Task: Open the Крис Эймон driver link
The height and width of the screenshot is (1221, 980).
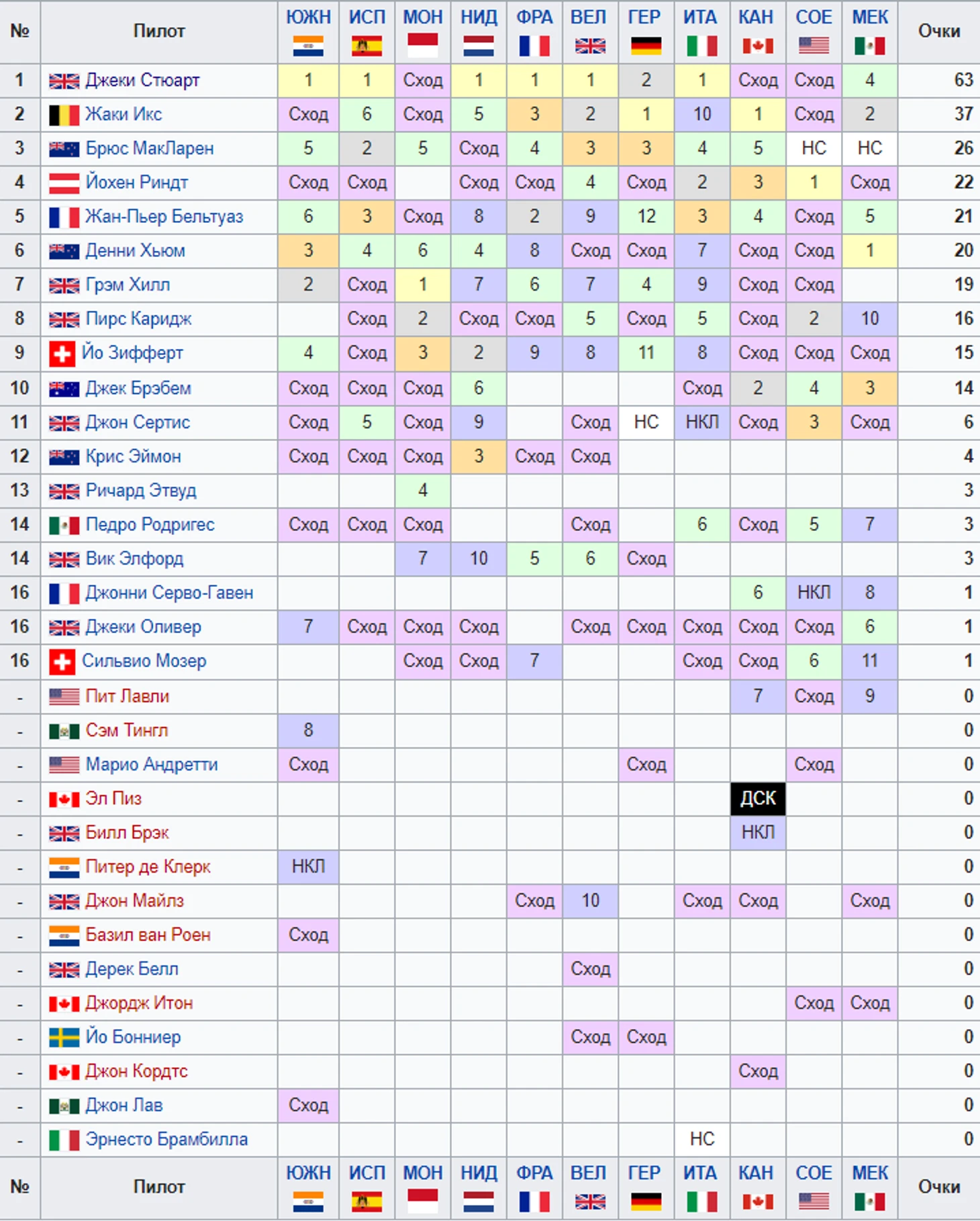Action: click(134, 457)
